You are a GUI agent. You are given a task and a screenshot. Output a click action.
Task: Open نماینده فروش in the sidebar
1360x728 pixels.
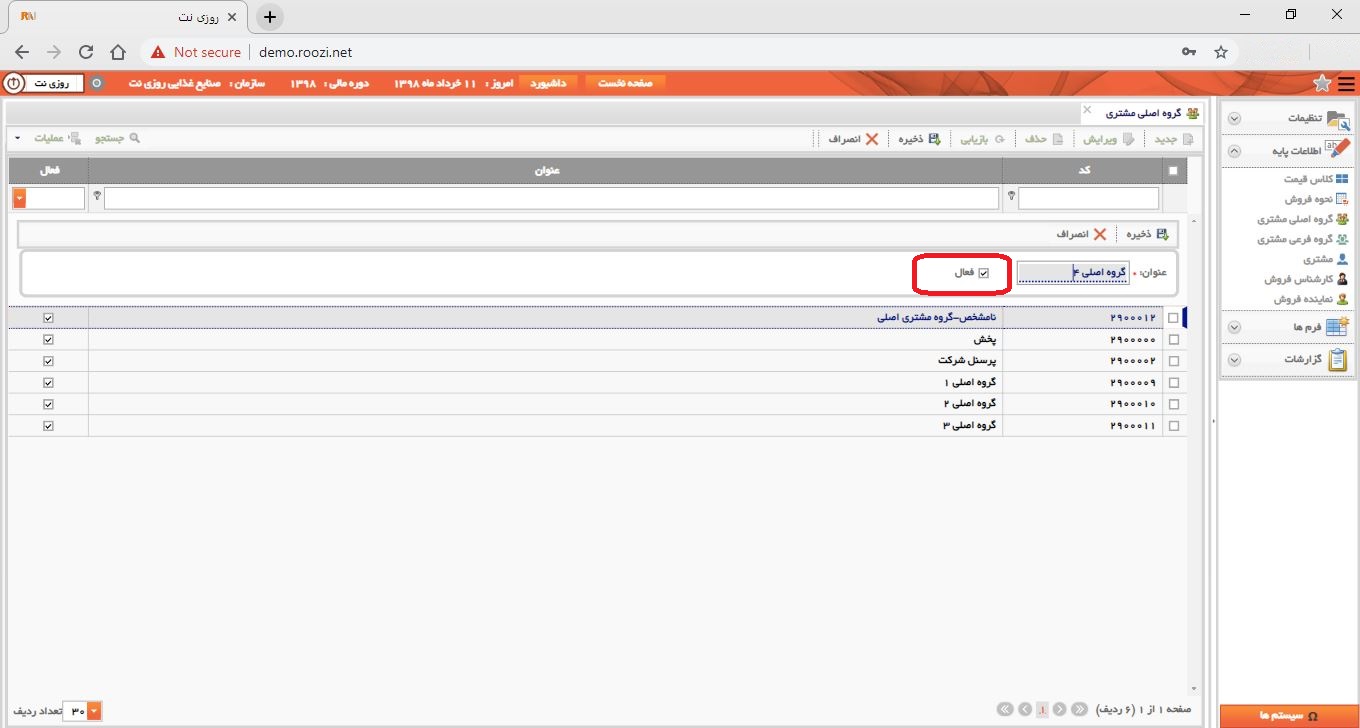[1311, 299]
